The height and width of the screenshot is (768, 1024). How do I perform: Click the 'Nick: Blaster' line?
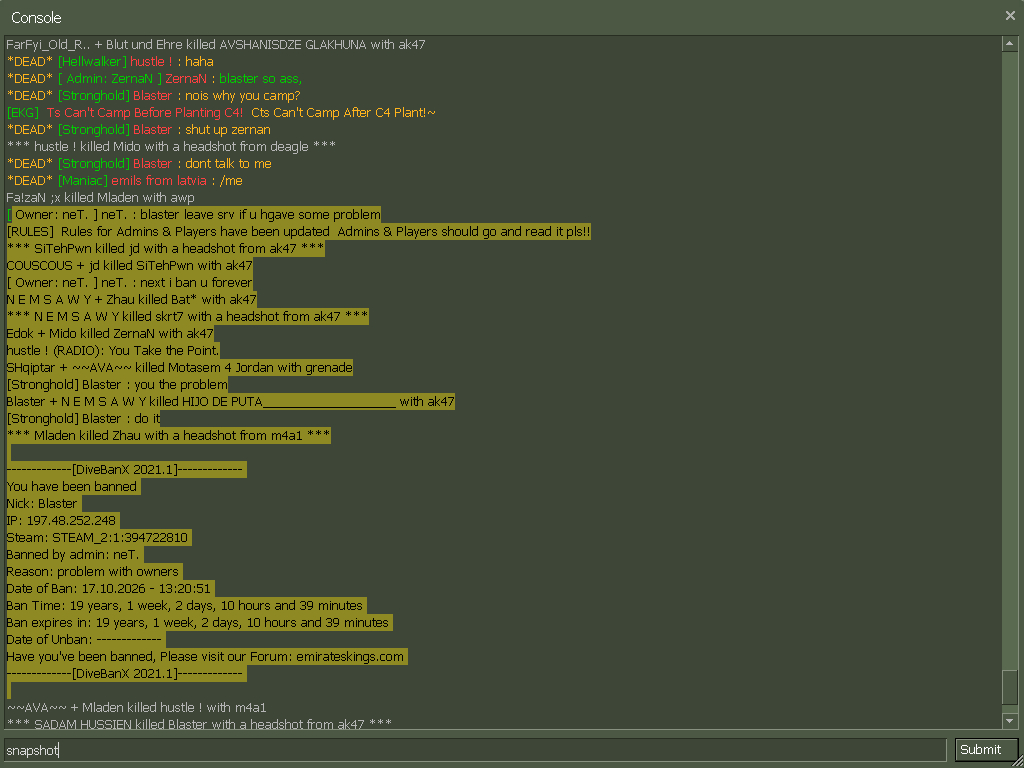coord(44,503)
